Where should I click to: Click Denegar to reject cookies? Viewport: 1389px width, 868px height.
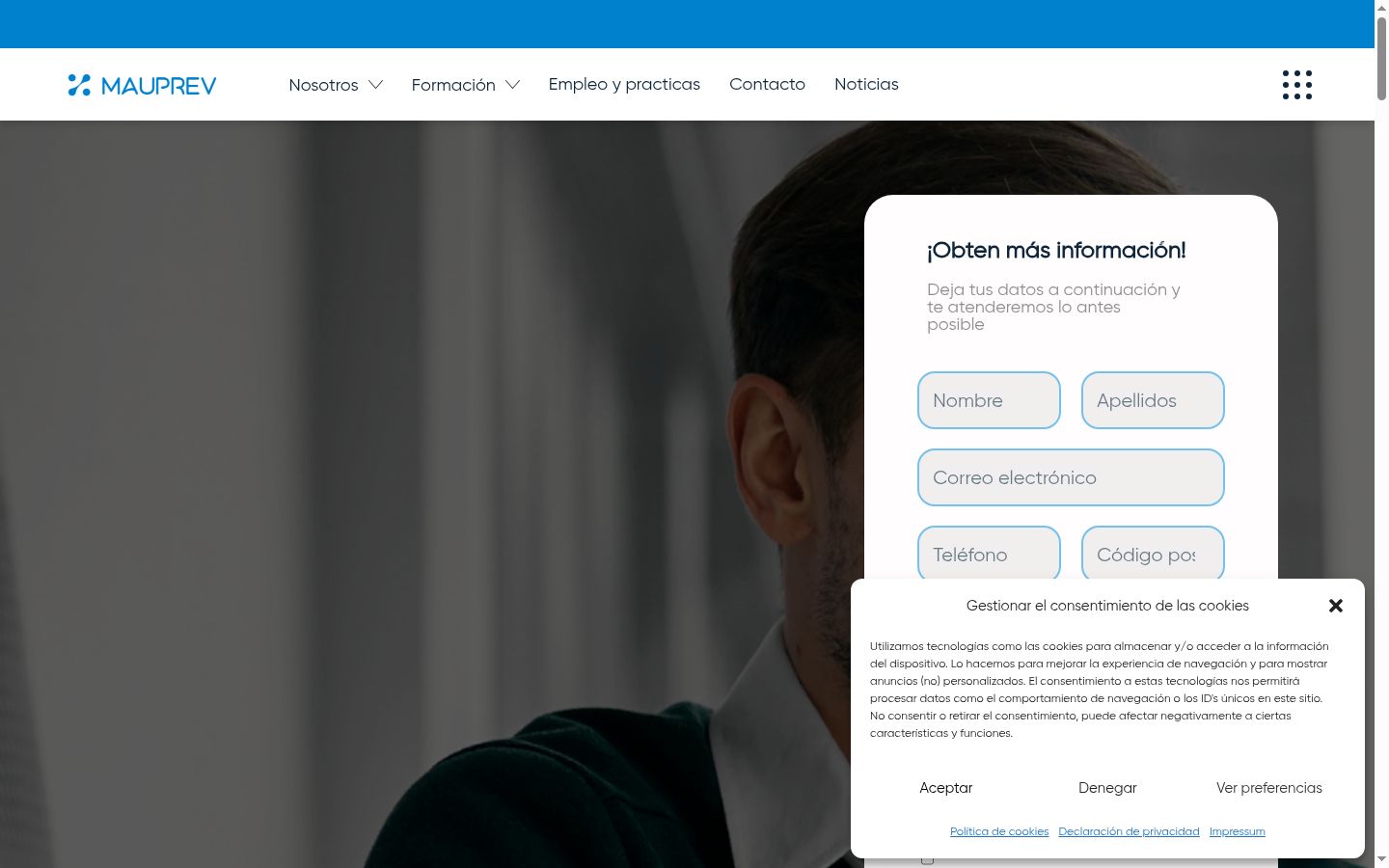pyautogui.click(x=1107, y=788)
